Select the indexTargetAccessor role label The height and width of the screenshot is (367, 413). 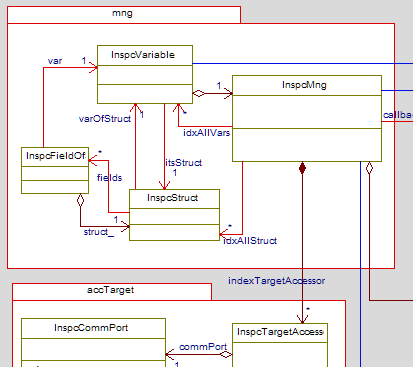[277, 281]
